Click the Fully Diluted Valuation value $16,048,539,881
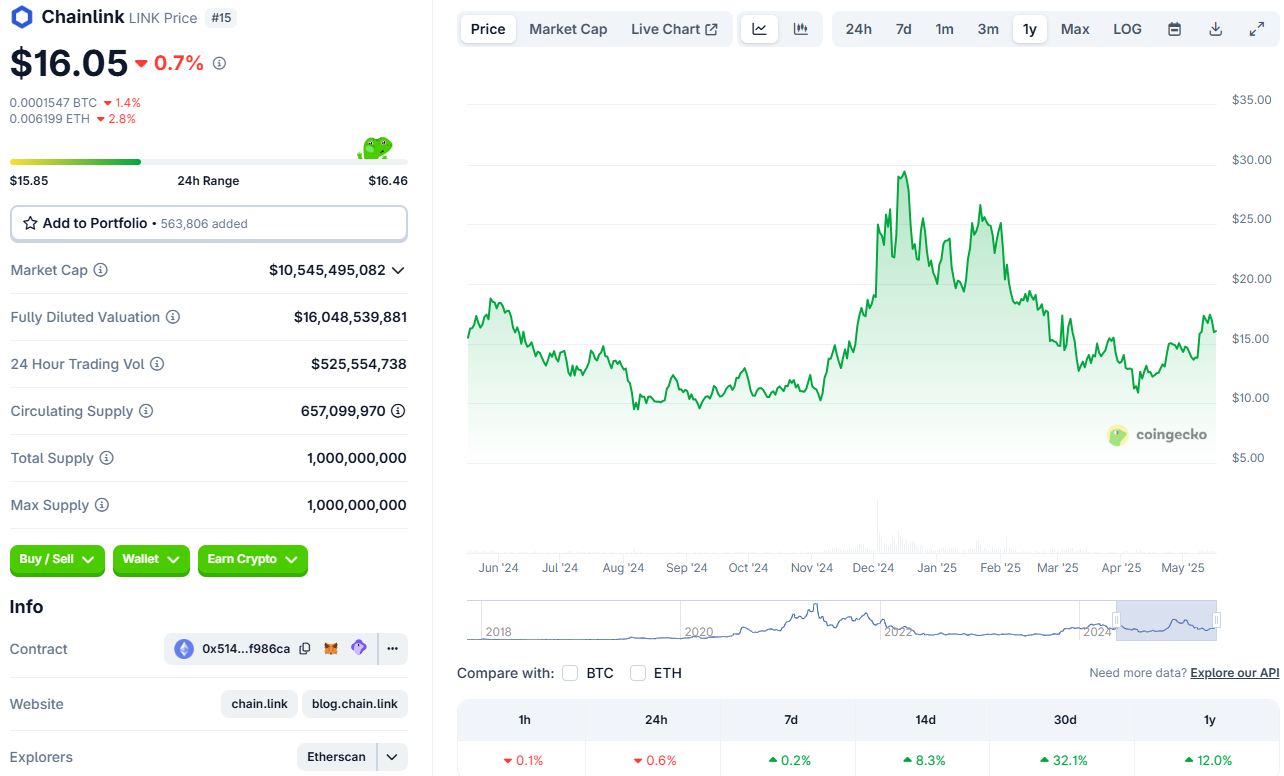The height and width of the screenshot is (776, 1284). (350, 317)
